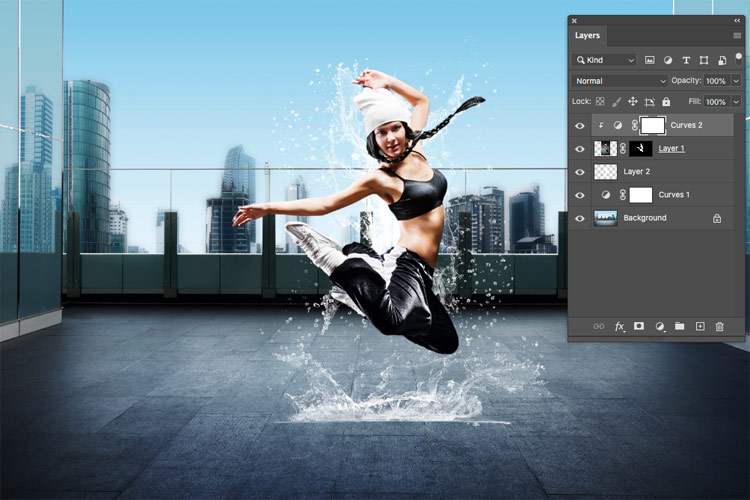Hide the Curves 2 layer

point(580,126)
